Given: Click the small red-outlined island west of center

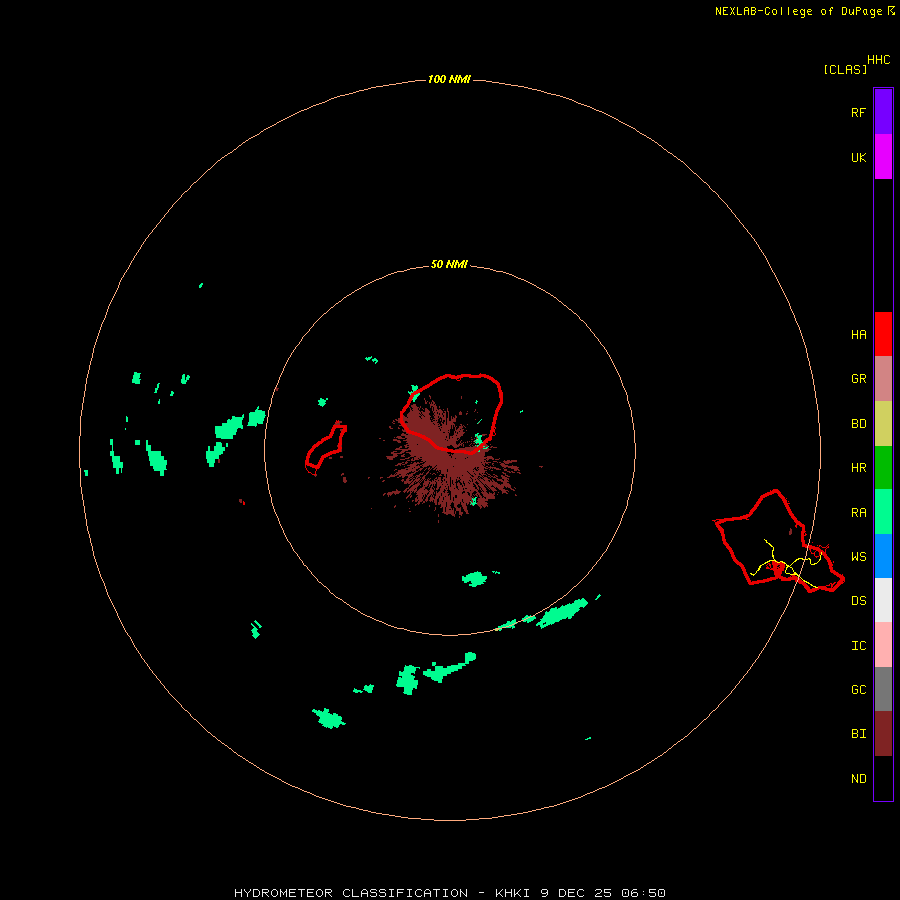Looking at the screenshot, I should (326, 448).
